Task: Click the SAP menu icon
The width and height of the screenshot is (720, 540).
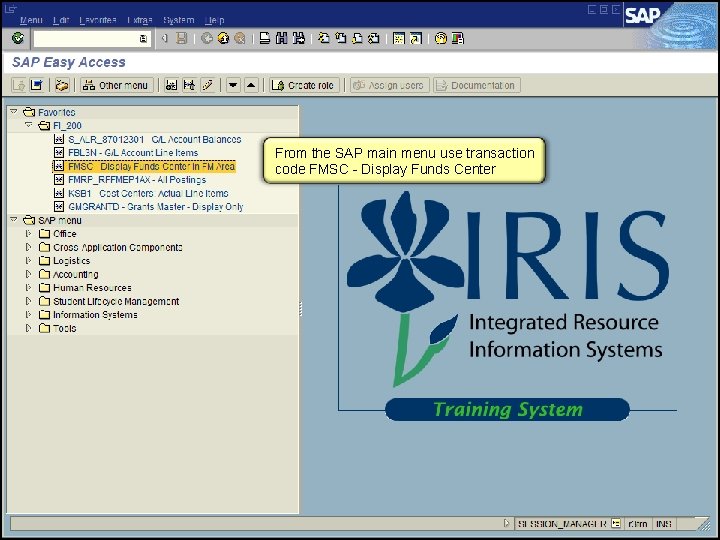Action: point(36,85)
